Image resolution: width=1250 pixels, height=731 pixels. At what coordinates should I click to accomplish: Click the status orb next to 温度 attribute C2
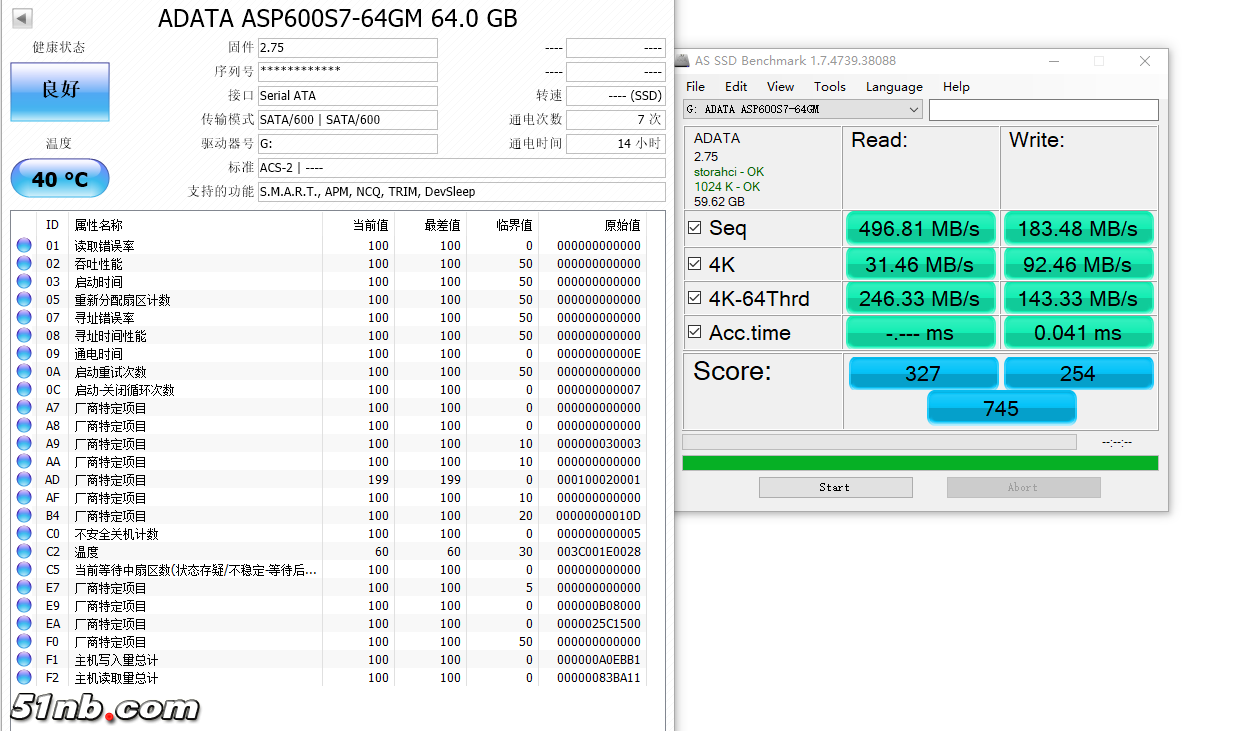coord(24,552)
